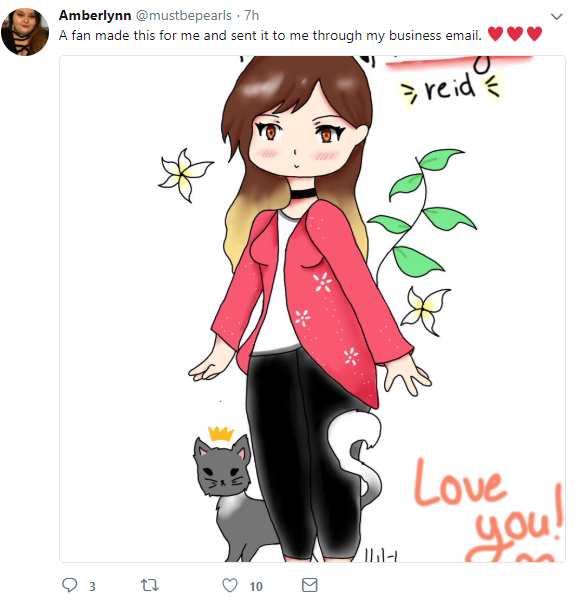The height and width of the screenshot is (601, 575).
Task: Reply to Amberlynn's tweet via speech bubble icon
Action: coord(70,585)
